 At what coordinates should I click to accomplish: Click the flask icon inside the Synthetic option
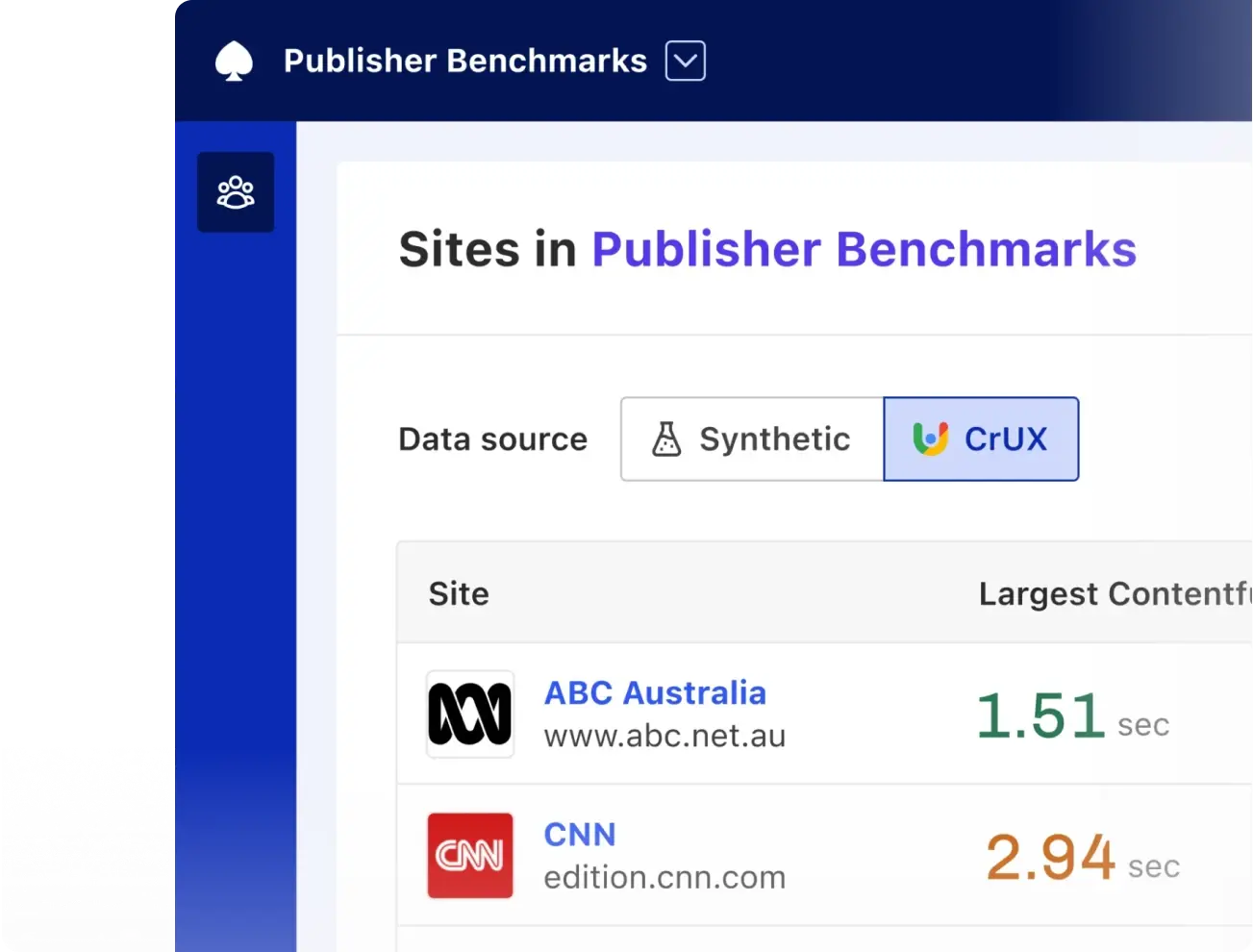coord(665,439)
